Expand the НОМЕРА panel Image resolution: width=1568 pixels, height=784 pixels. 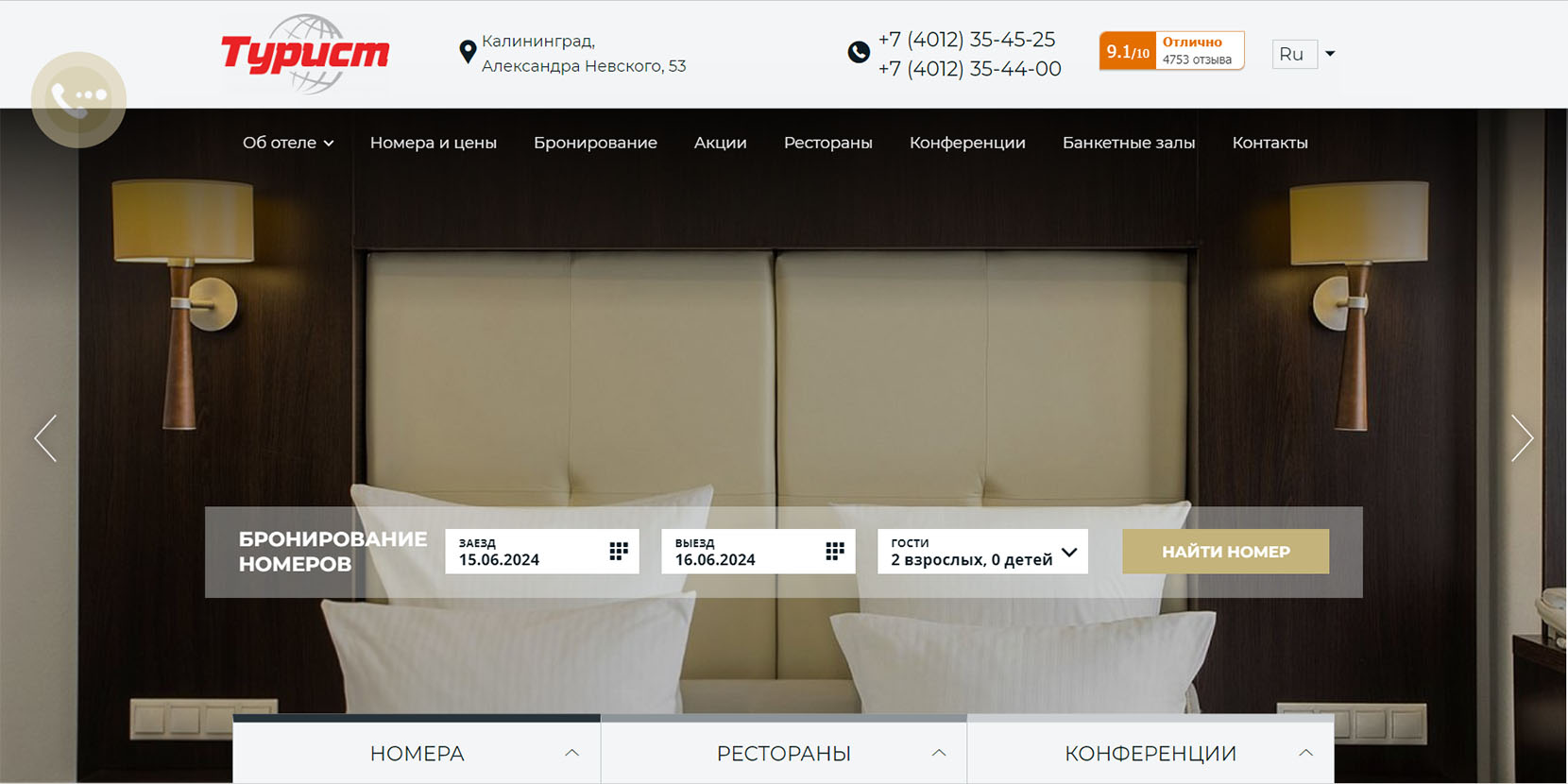pyautogui.click(x=417, y=753)
